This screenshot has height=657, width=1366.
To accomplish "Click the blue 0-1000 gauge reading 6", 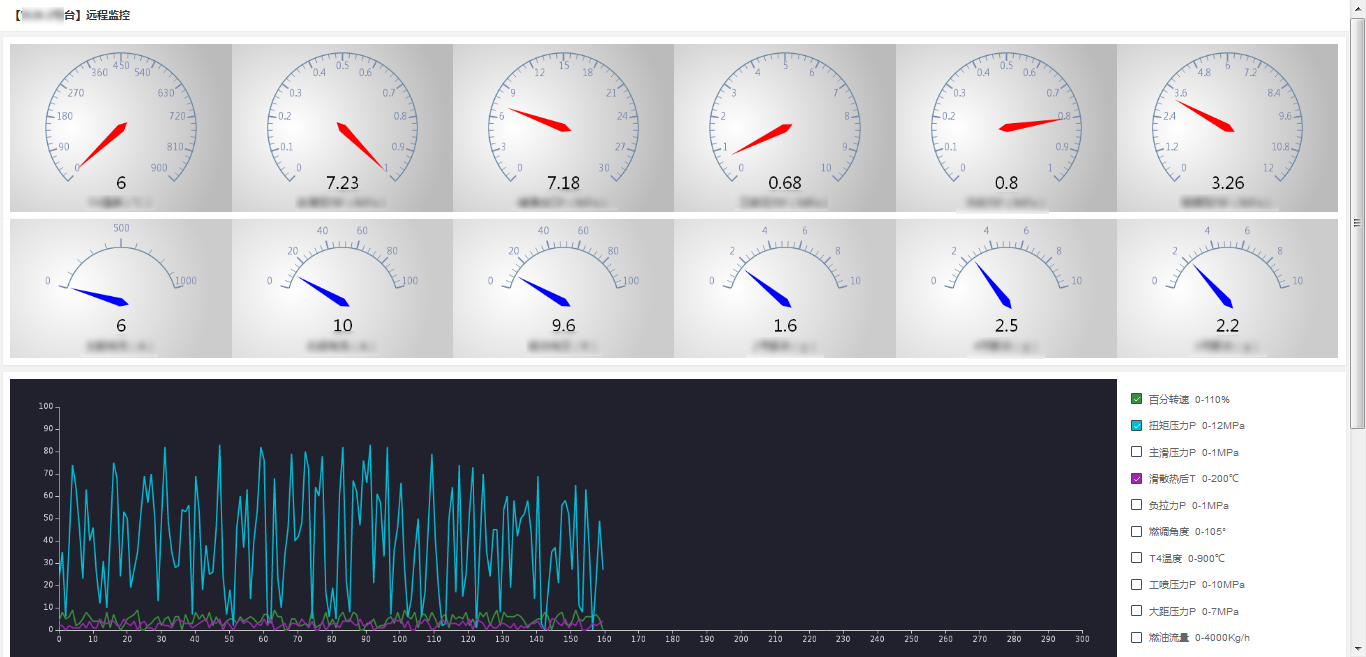I will point(121,289).
